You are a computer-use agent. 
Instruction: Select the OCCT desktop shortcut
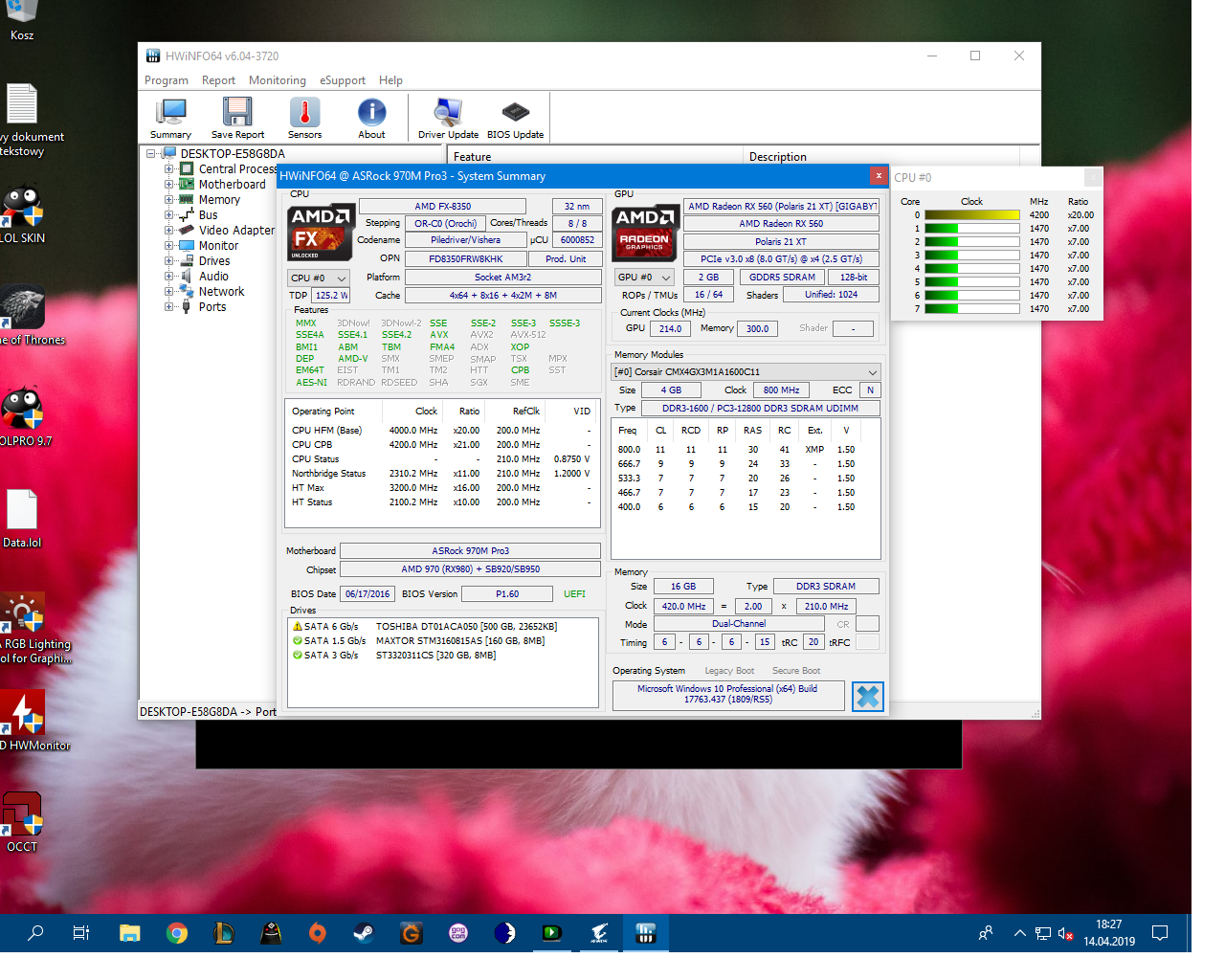tap(22, 822)
